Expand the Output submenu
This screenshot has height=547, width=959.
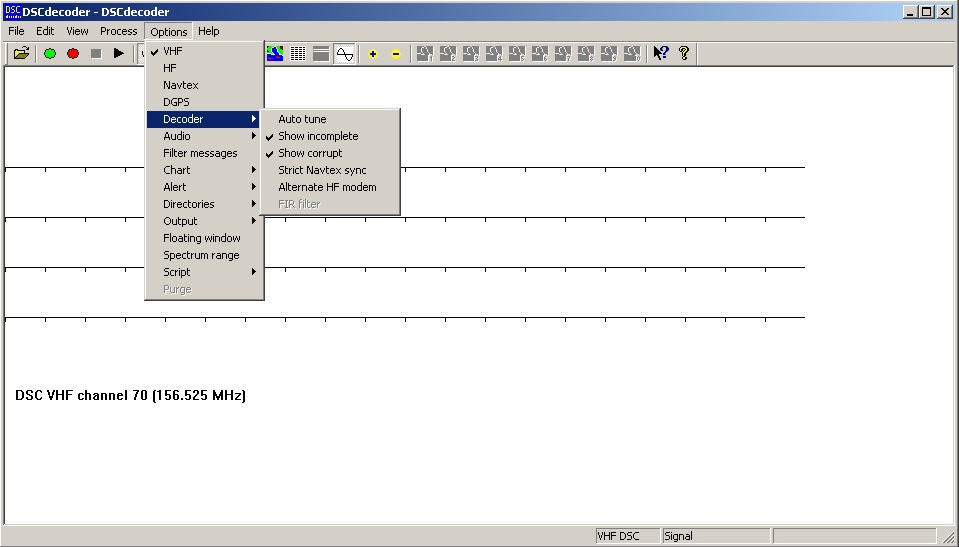204,221
